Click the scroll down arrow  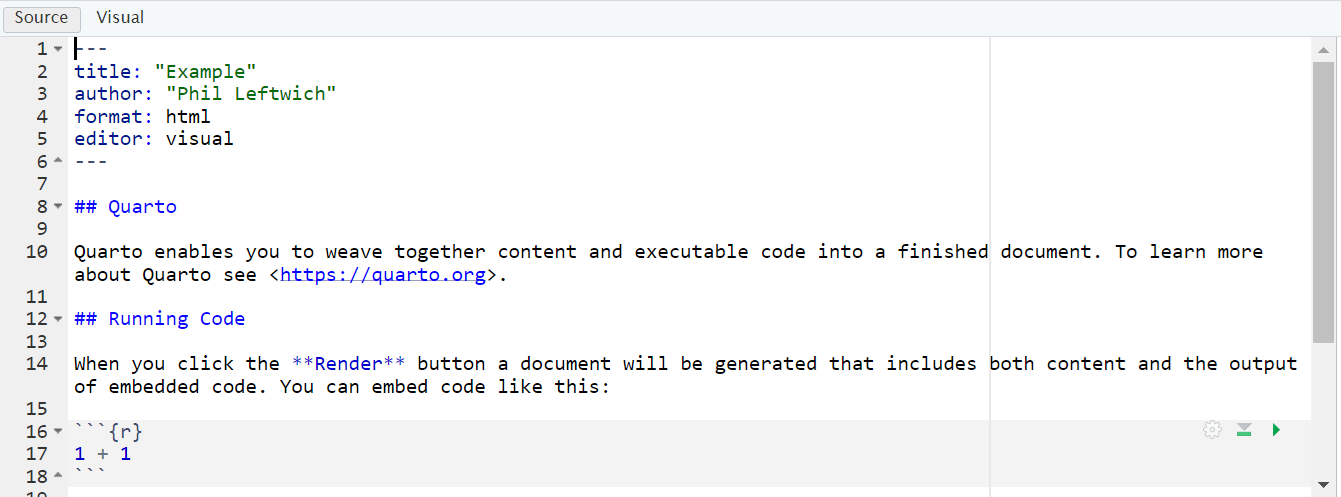coord(1323,477)
